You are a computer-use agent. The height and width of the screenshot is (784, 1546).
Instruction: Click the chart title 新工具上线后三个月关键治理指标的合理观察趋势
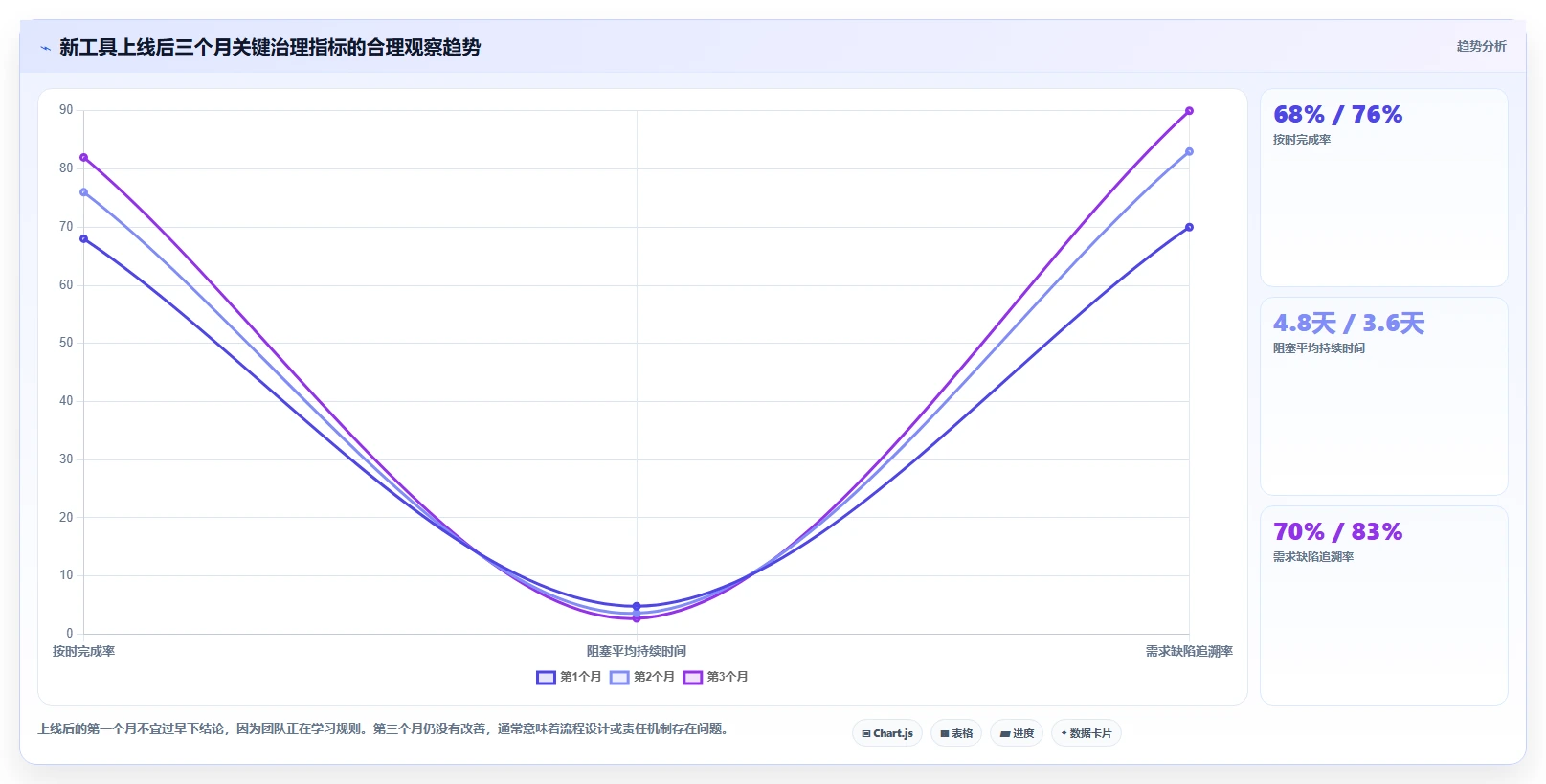(270, 47)
